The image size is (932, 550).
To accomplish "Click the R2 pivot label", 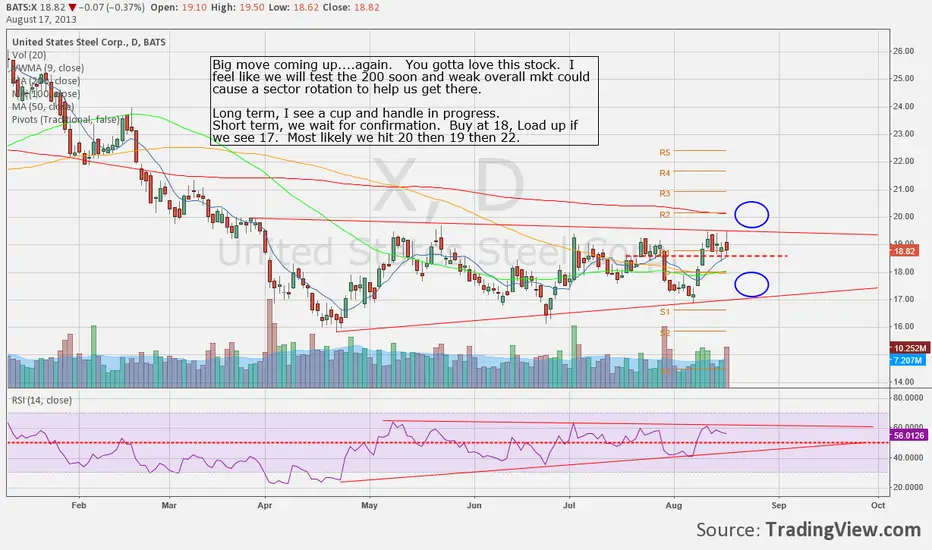I will coord(665,215).
